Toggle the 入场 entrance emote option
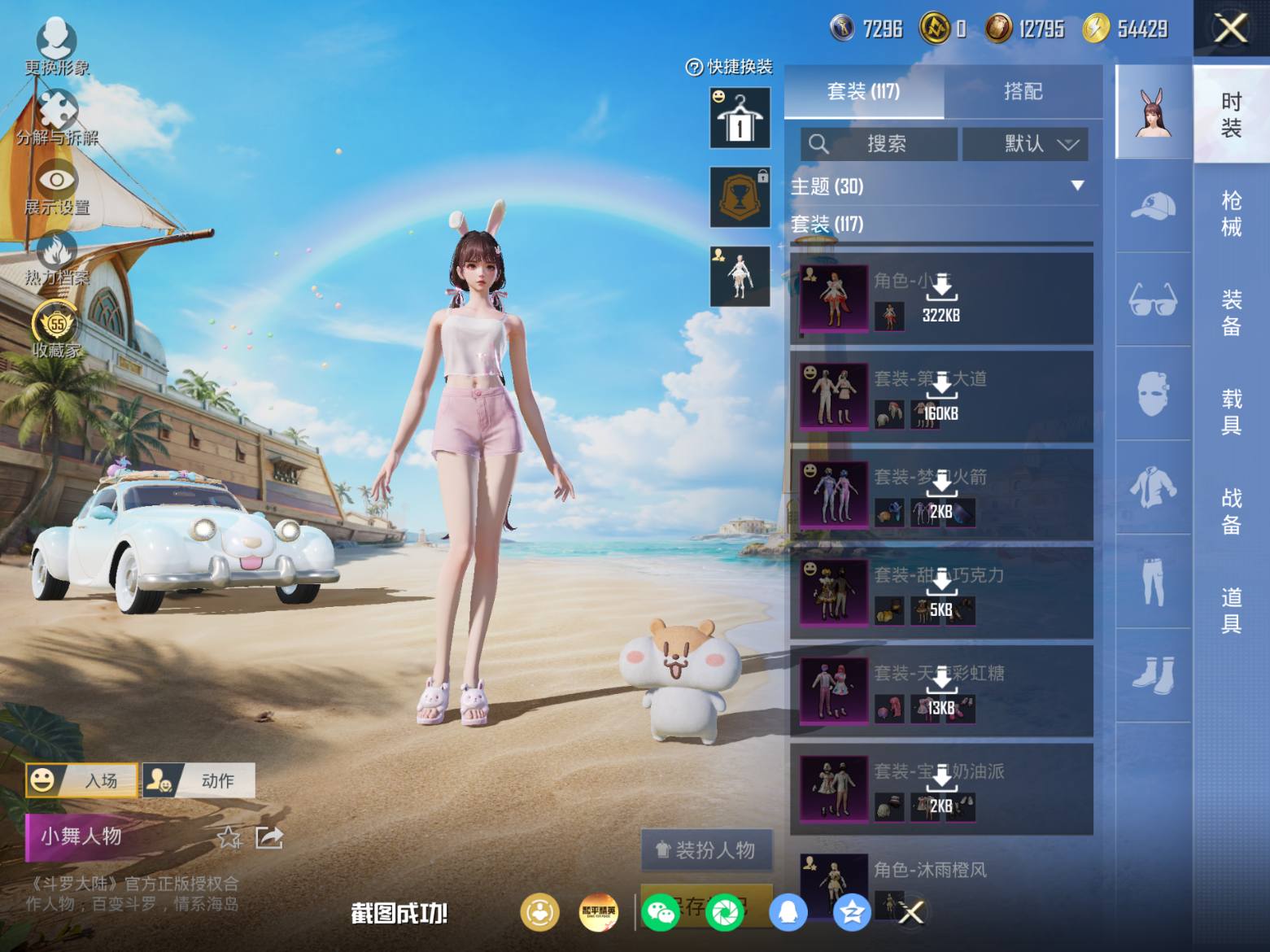 81,780
